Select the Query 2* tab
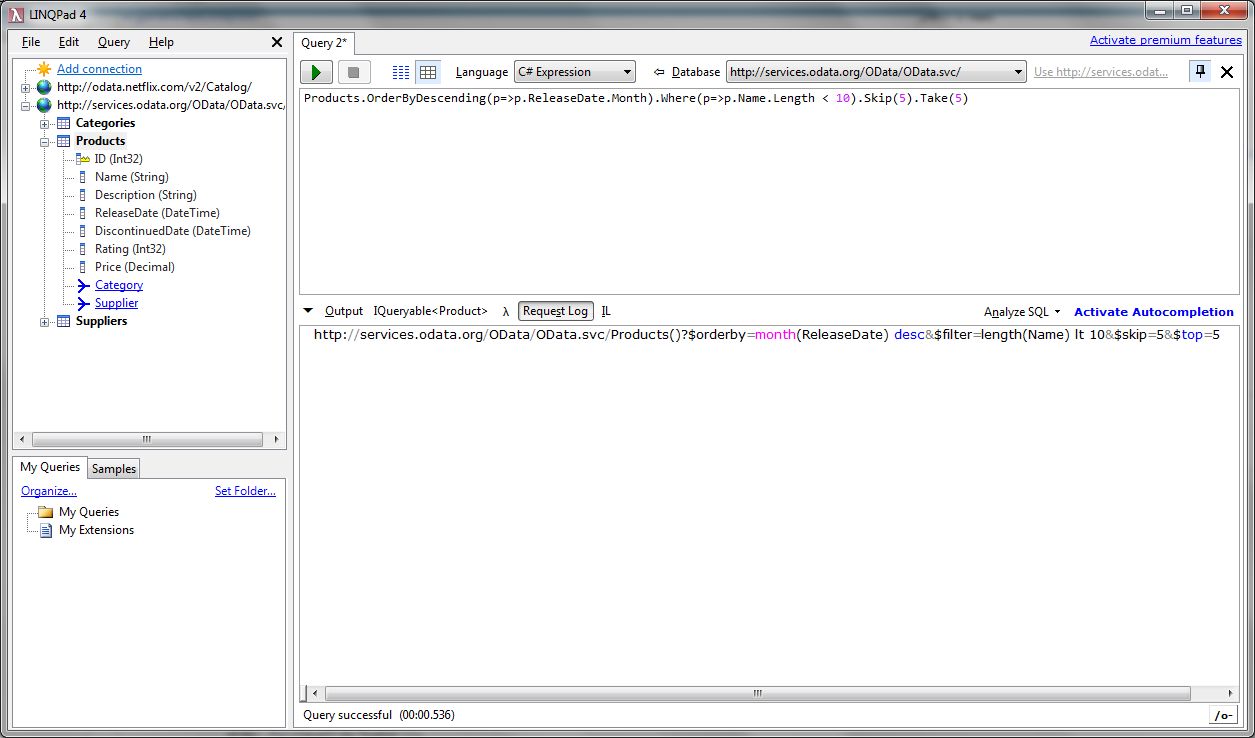This screenshot has width=1255, height=738. click(x=324, y=43)
